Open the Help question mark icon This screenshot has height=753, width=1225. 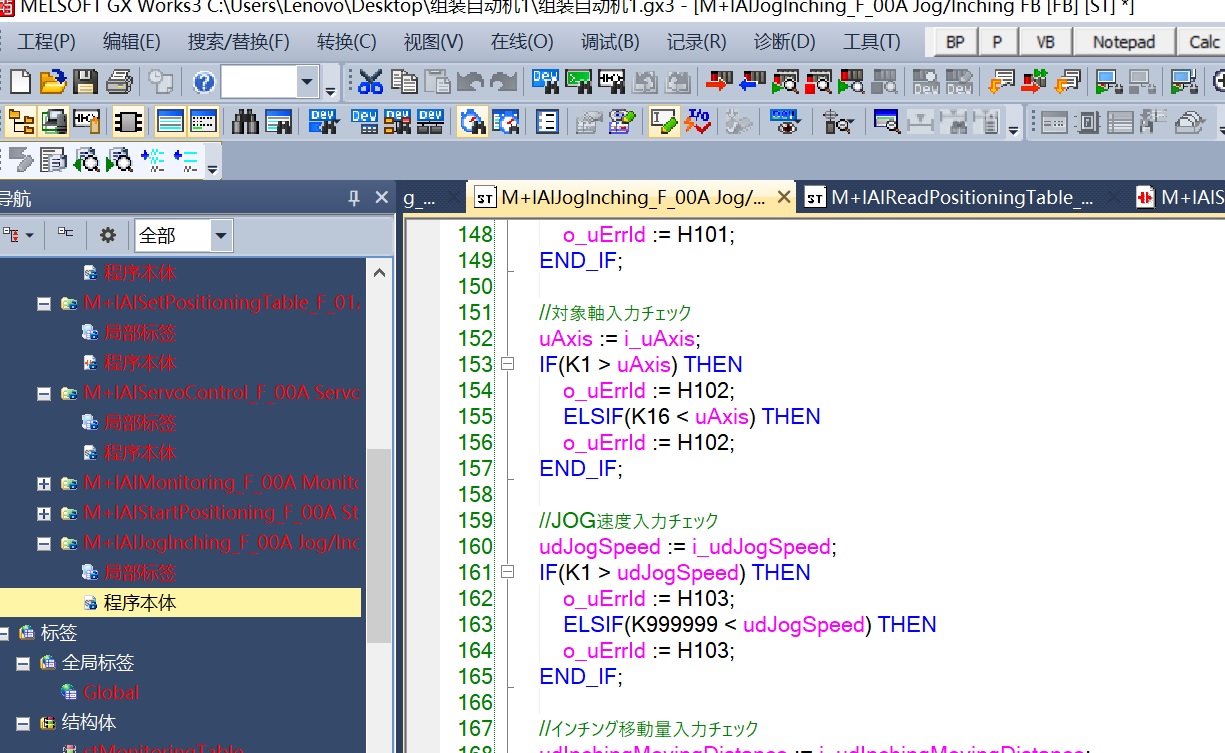204,82
